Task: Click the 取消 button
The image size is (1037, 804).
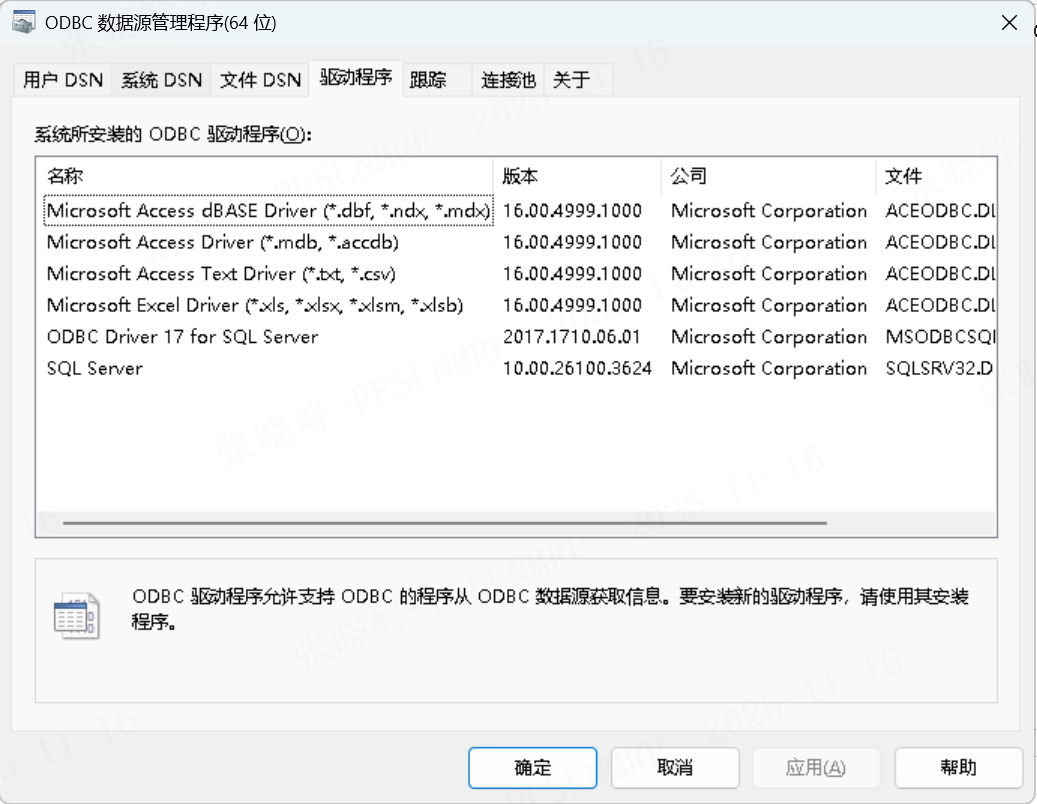Action: pyautogui.click(x=675, y=768)
